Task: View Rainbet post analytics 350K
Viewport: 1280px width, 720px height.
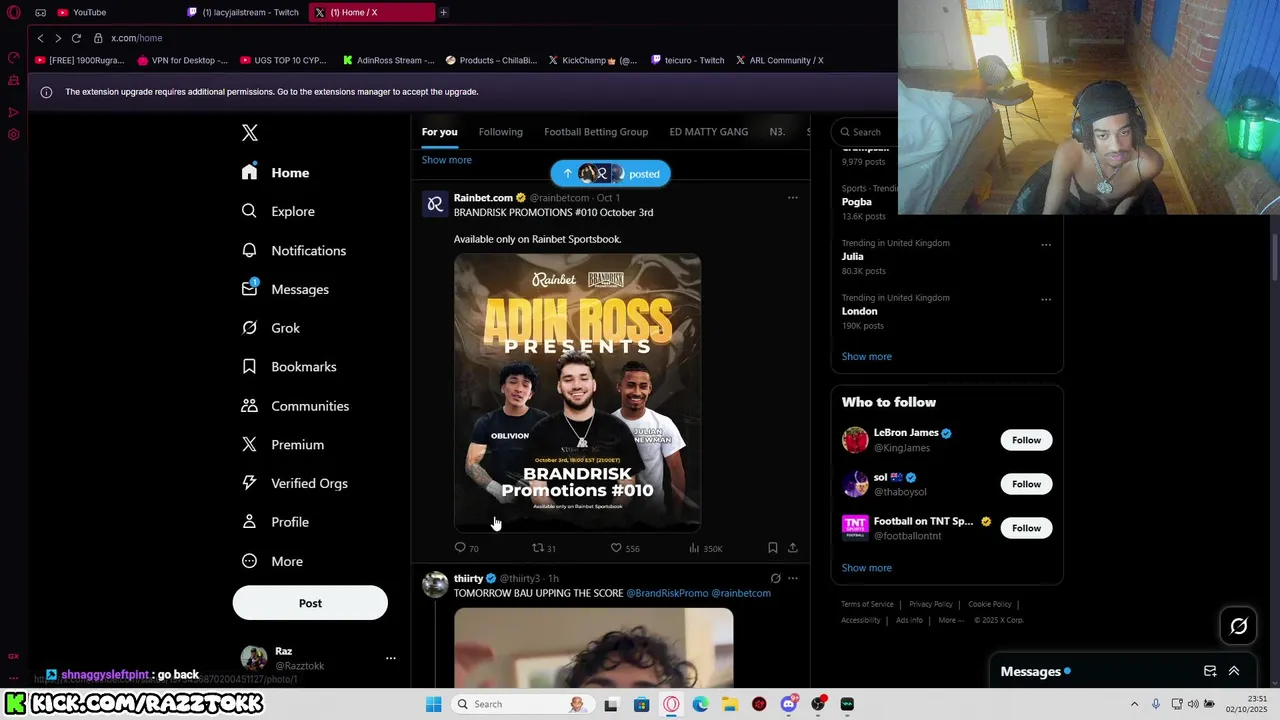Action: (x=705, y=548)
